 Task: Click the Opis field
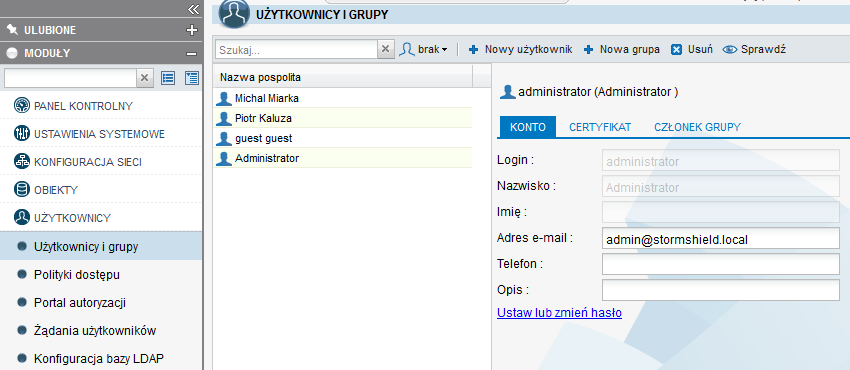coord(720,290)
